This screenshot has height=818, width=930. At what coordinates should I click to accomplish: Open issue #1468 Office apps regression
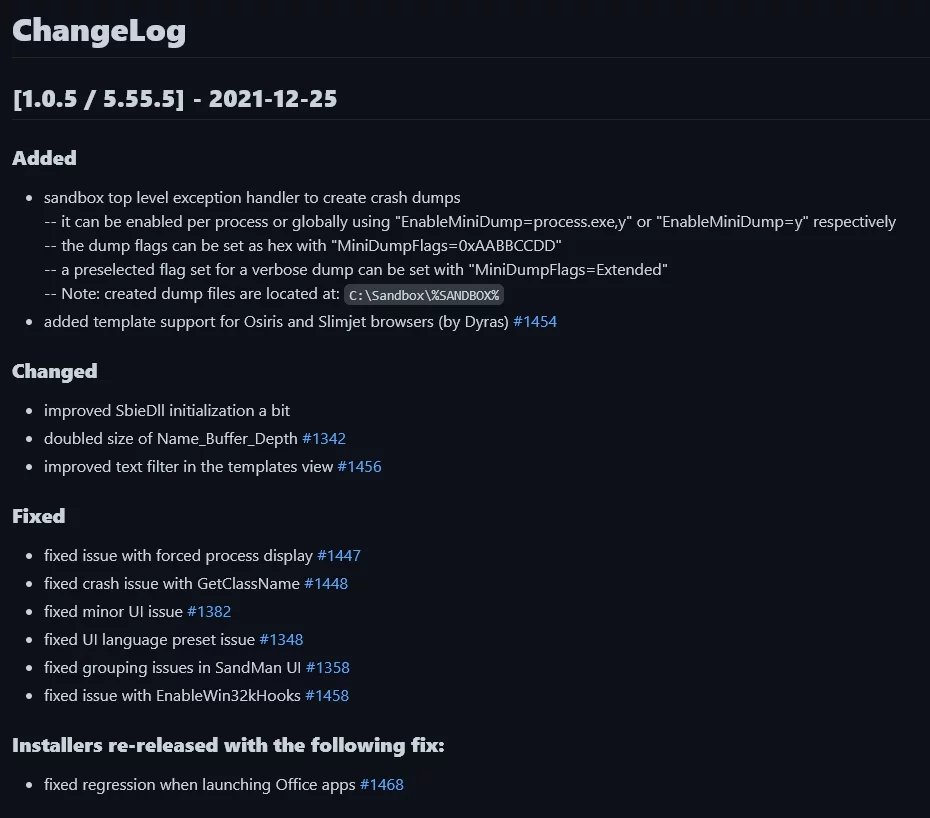tap(381, 784)
